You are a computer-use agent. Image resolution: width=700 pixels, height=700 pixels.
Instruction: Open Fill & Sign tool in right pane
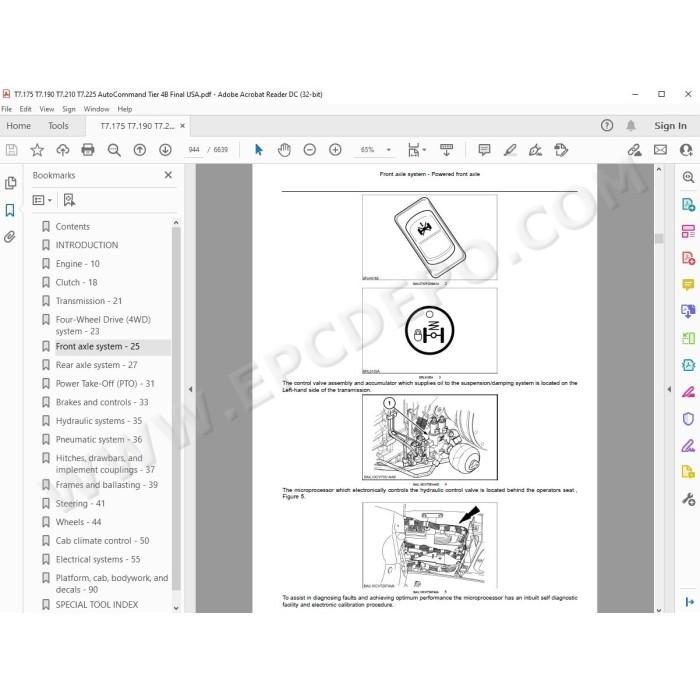pyautogui.click(x=688, y=446)
